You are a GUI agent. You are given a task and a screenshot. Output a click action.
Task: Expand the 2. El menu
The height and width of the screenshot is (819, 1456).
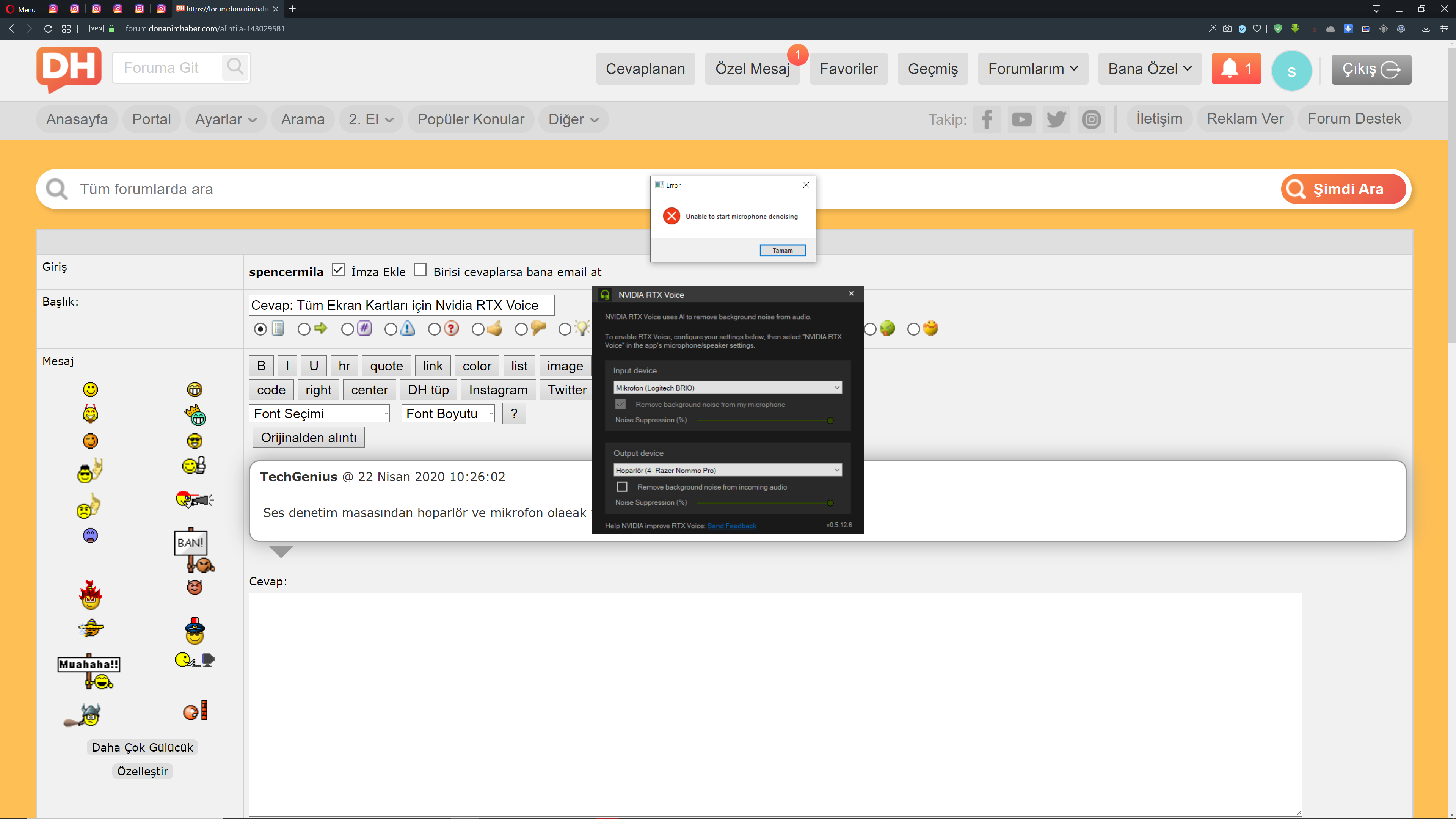click(x=371, y=119)
